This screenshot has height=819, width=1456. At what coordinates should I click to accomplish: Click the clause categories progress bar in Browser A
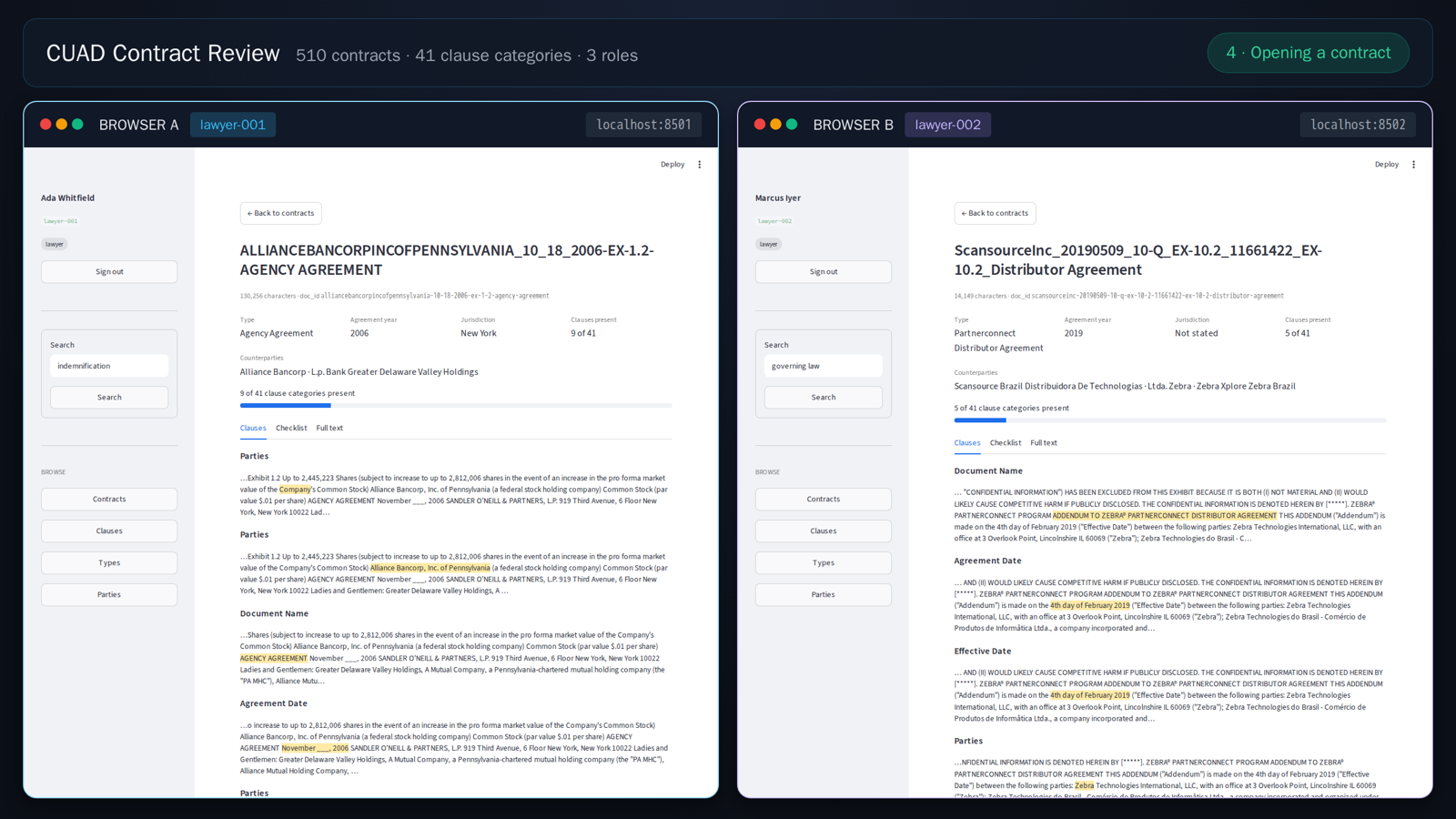pos(456,405)
